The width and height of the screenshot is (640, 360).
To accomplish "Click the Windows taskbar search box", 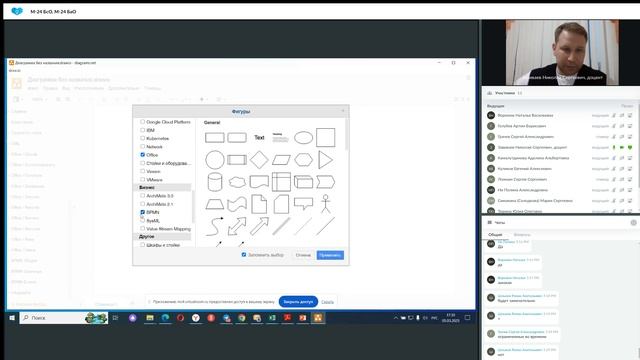I will click(x=64, y=318).
